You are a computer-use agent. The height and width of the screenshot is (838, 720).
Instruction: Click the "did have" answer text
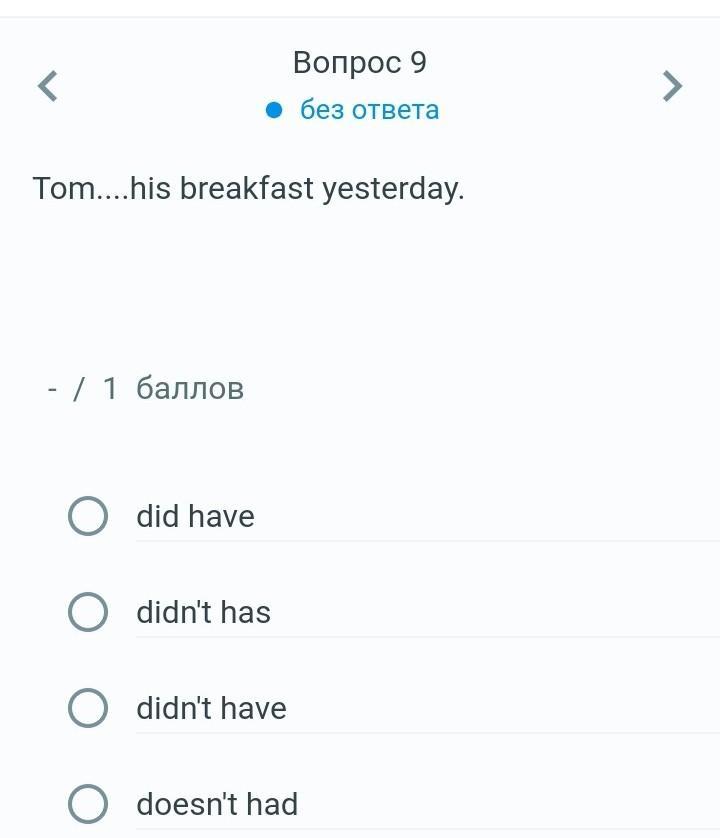pyautogui.click(x=196, y=516)
